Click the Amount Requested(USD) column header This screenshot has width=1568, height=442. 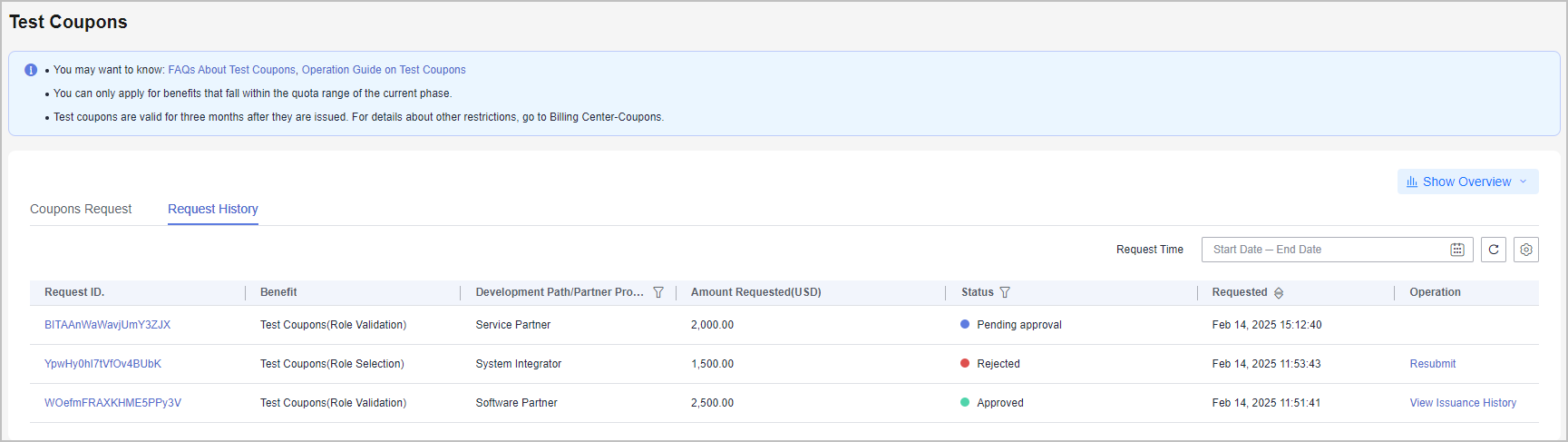tap(755, 292)
